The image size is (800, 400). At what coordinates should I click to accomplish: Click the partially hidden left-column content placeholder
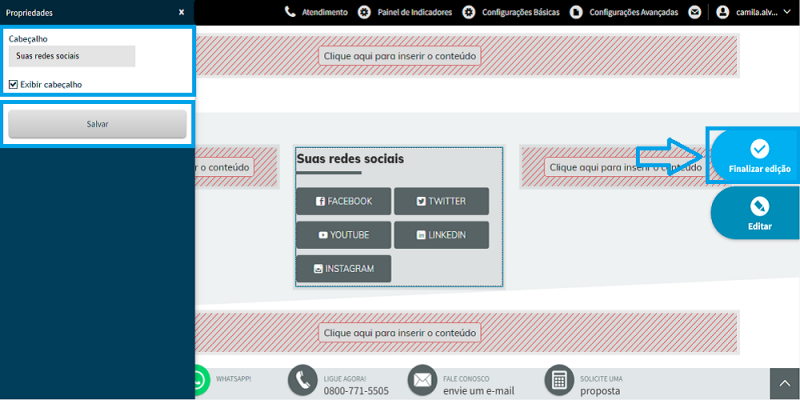[x=224, y=167]
